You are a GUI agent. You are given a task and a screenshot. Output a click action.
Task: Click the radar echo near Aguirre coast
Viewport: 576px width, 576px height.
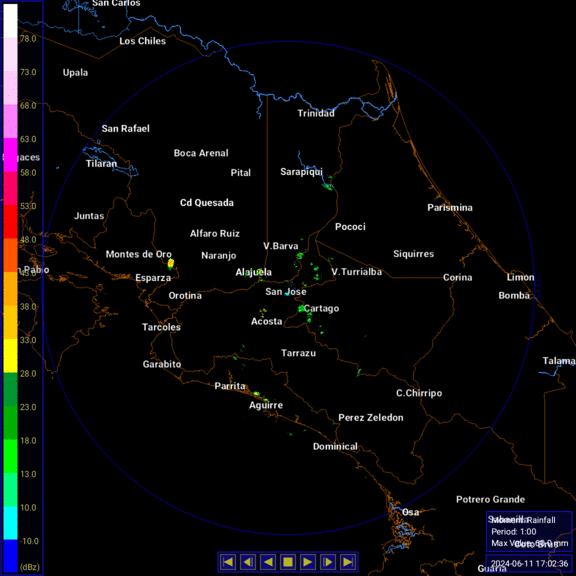(x=256, y=394)
